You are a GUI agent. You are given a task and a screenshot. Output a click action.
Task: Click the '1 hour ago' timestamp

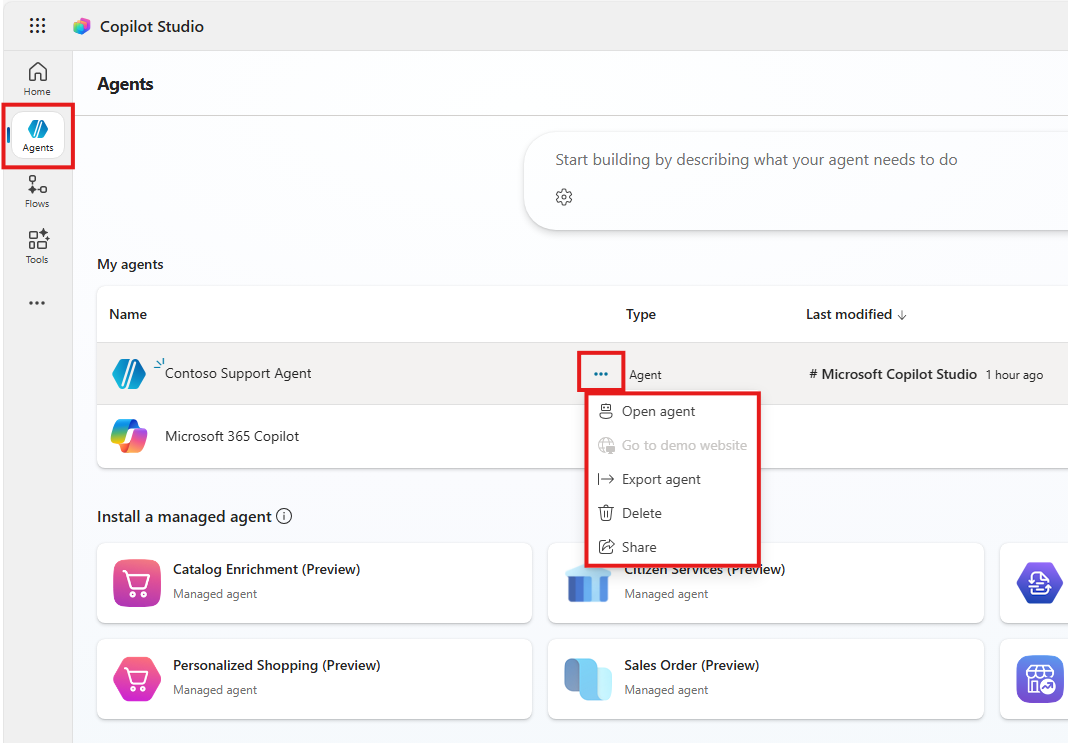click(x=1014, y=375)
